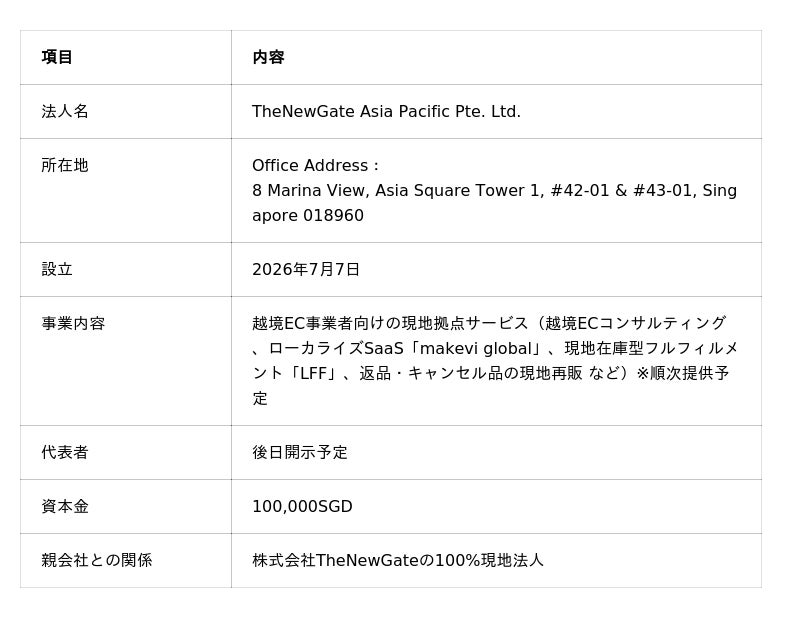Screen dimensions: 800x618
Task: Select the 事業内容 row label
Action: tap(73, 324)
